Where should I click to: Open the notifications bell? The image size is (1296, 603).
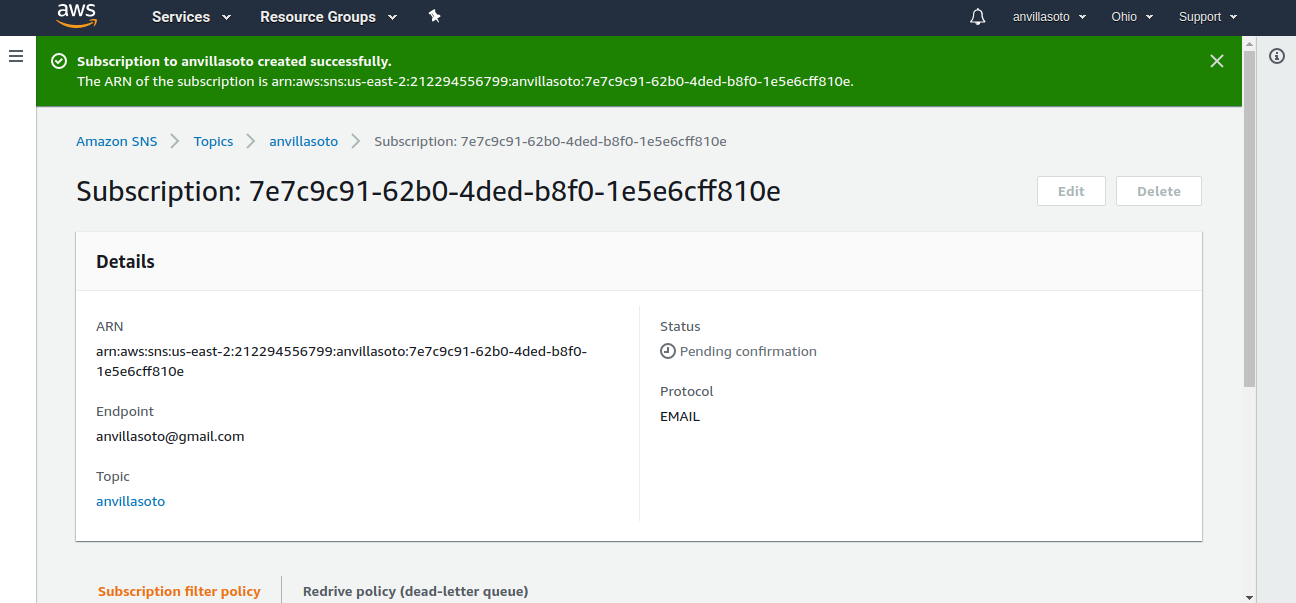977,16
